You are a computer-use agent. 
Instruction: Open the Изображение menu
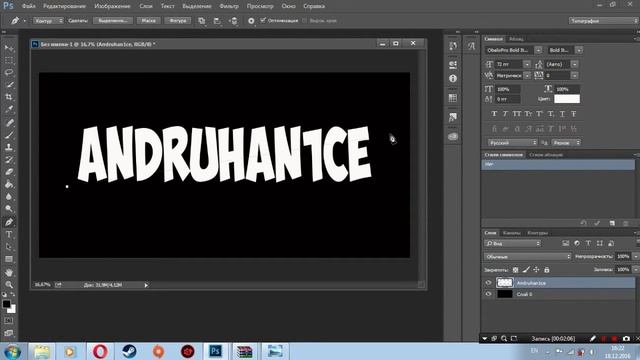click(x=112, y=6)
